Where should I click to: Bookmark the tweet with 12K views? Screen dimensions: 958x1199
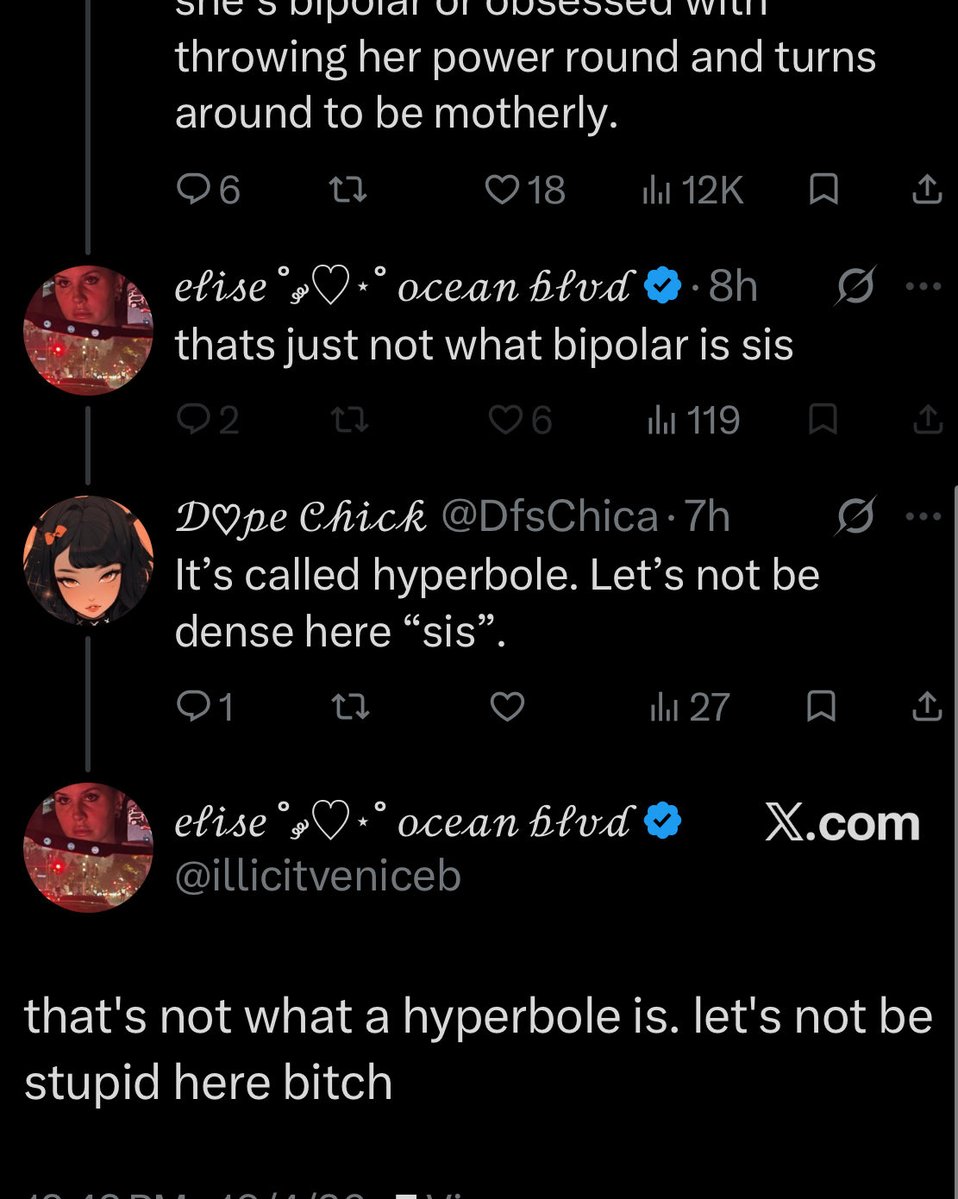point(823,190)
